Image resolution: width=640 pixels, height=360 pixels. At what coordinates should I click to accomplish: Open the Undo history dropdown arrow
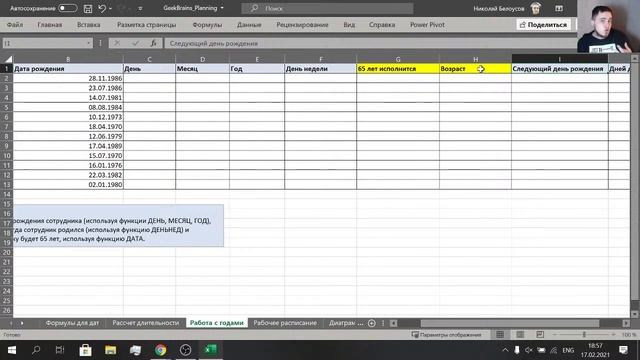pos(111,8)
